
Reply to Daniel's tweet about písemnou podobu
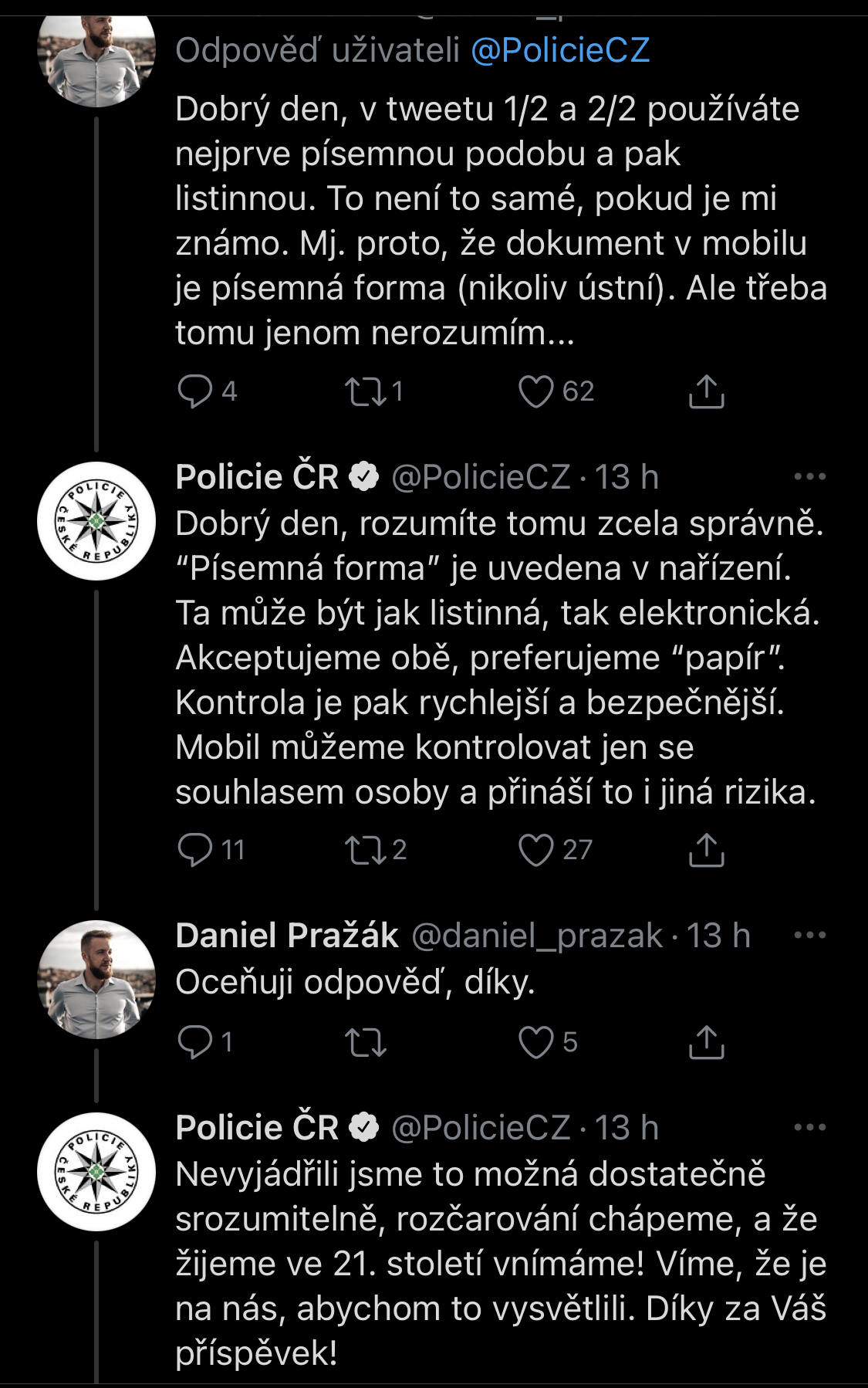(194, 391)
